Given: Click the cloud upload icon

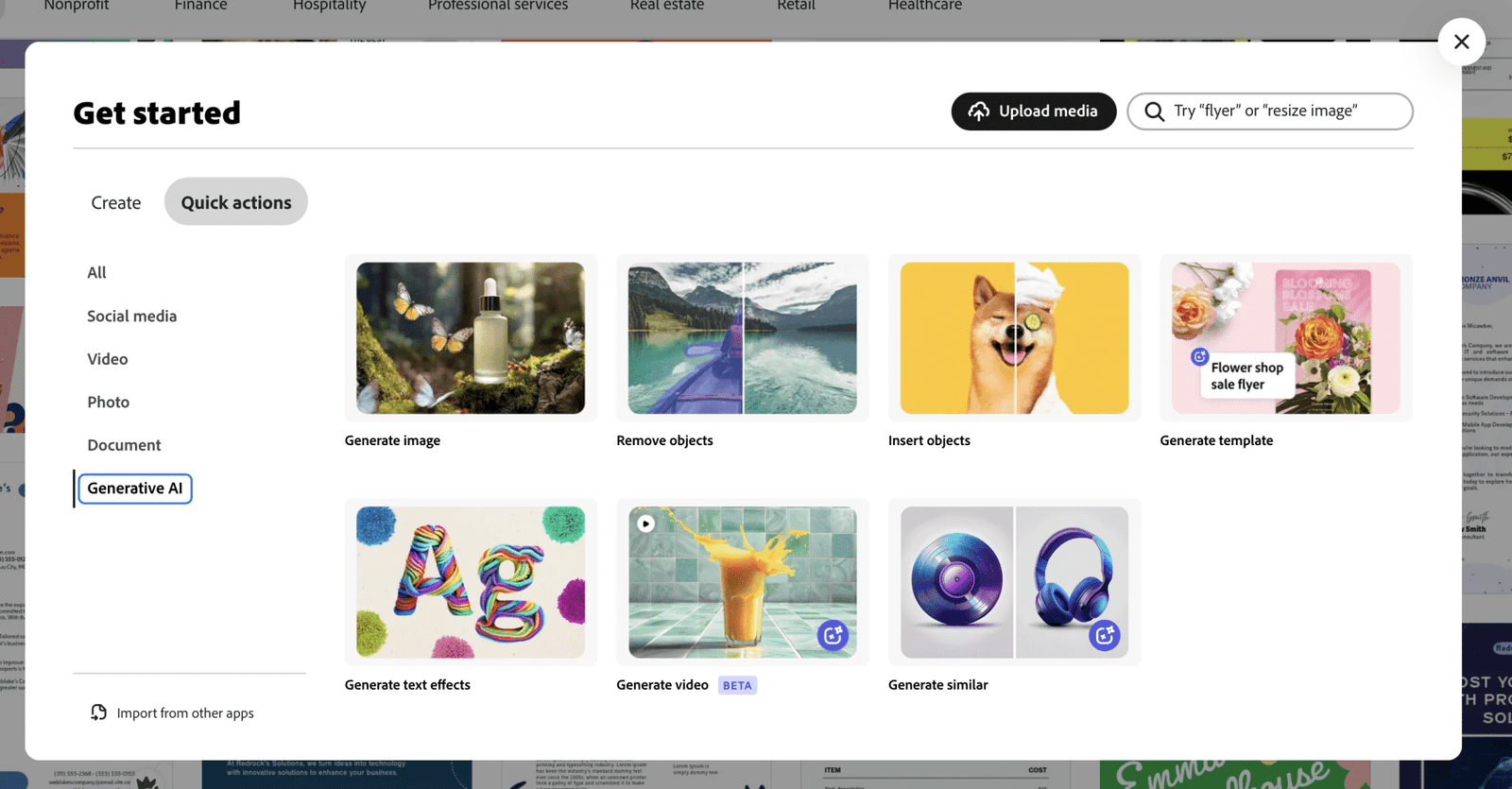Looking at the screenshot, I should click(978, 111).
